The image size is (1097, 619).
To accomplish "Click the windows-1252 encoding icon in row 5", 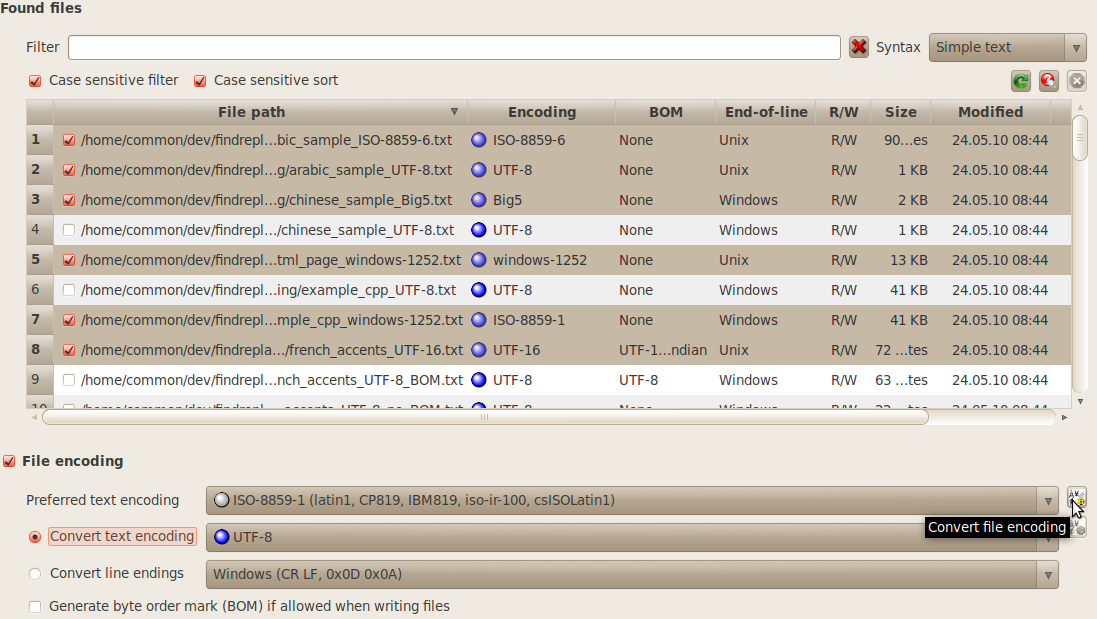I will [x=479, y=260].
